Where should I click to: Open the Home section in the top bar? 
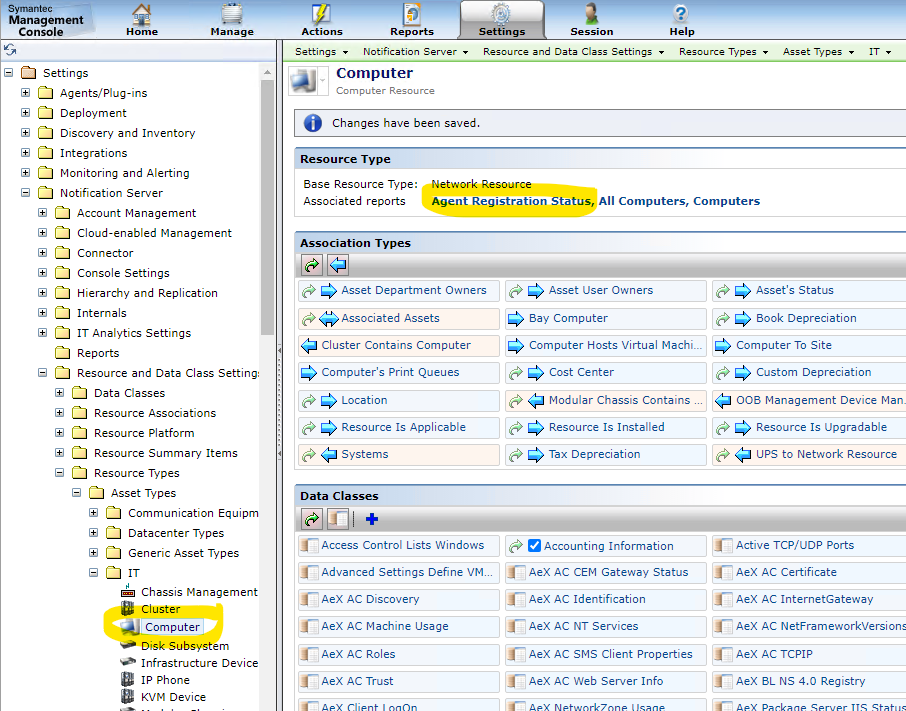(x=142, y=20)
